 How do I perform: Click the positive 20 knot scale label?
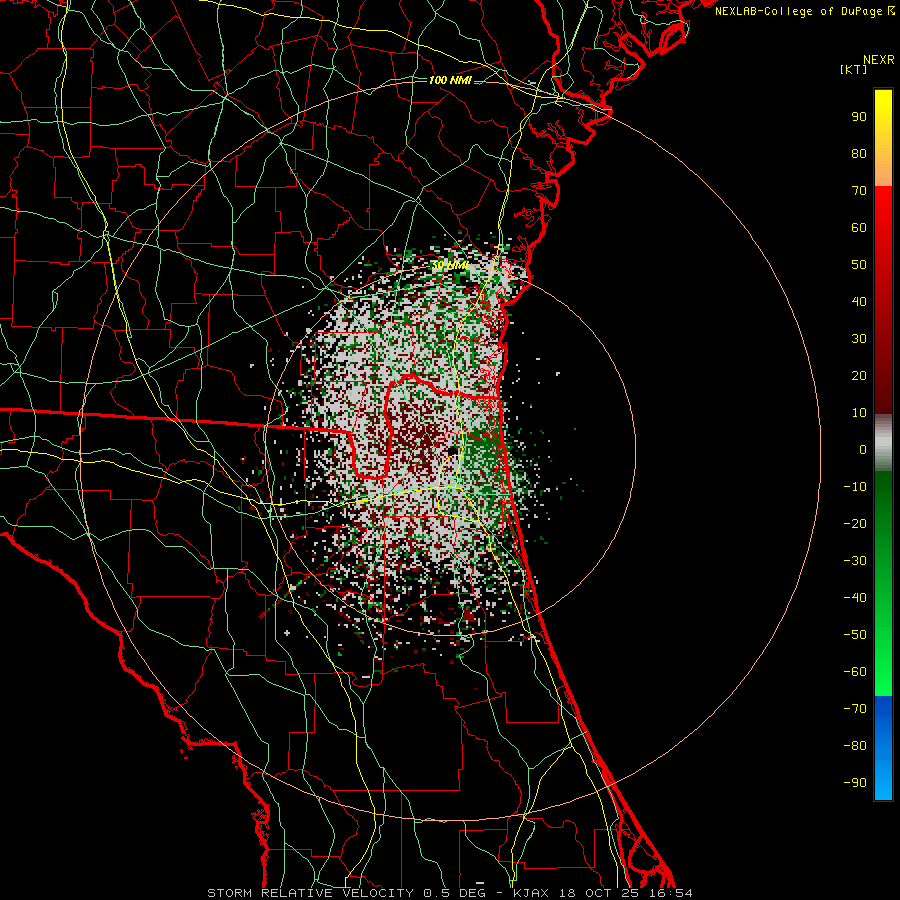859,376
